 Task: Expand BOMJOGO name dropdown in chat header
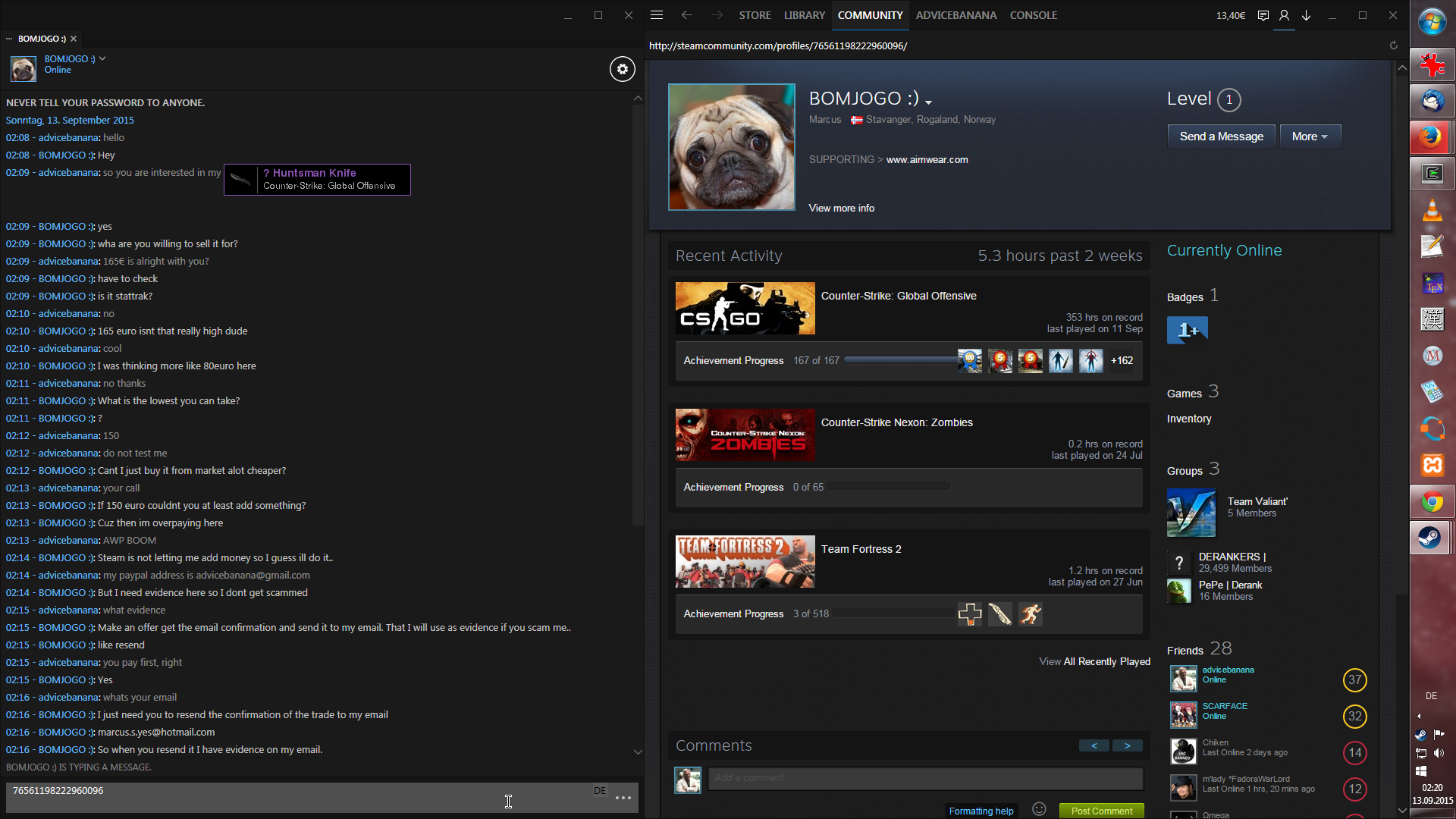click(x=102, y=58)
